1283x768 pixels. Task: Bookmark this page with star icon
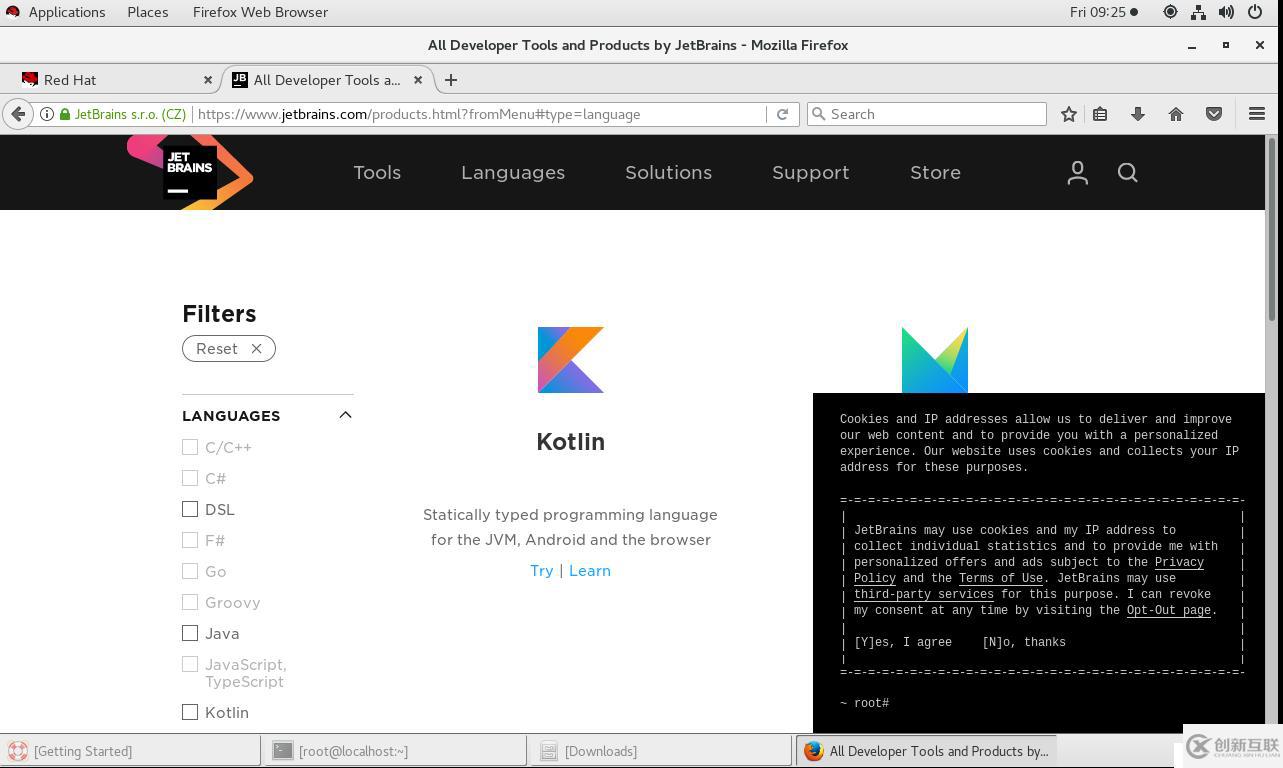[x=1068, y=114]
